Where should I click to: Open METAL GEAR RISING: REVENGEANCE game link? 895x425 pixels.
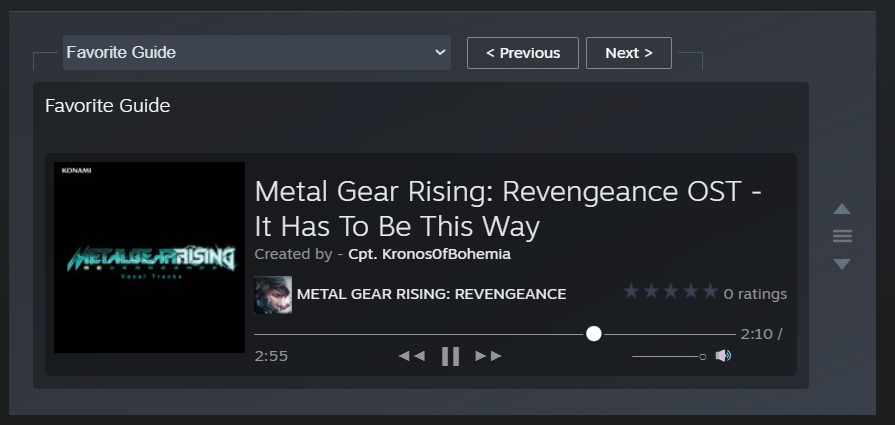click(x=432, y=294)
